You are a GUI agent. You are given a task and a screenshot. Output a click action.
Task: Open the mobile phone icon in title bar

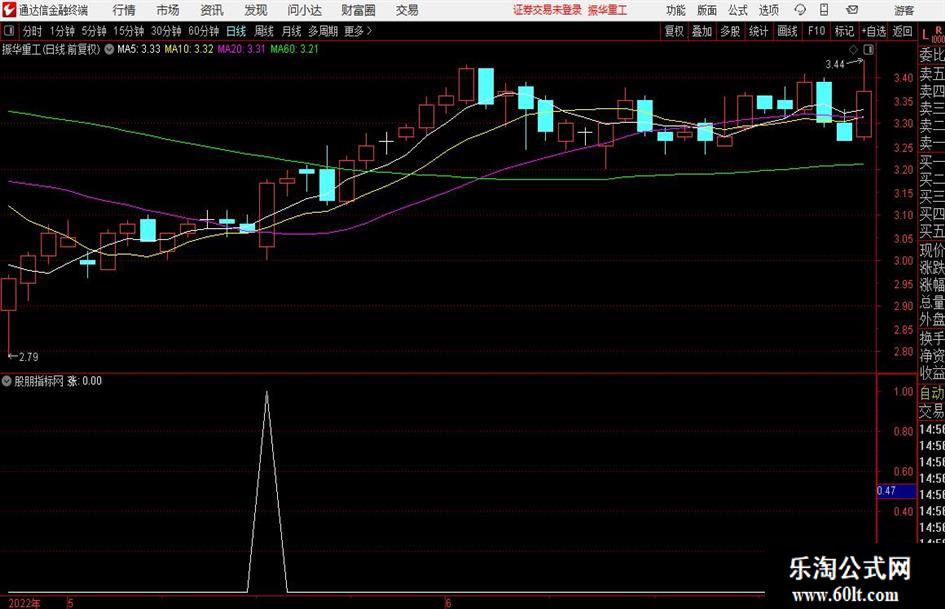824,10
